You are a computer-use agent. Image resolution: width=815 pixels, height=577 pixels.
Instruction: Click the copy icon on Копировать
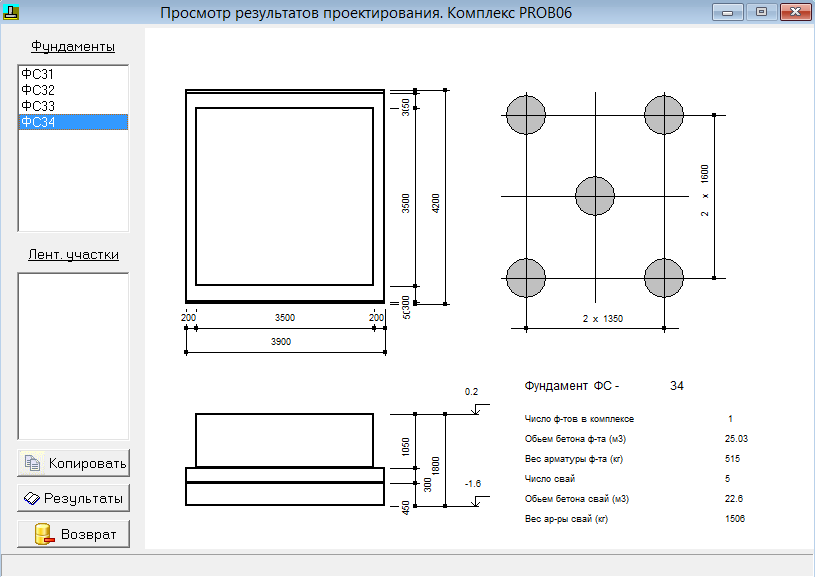tap(32, 463)
